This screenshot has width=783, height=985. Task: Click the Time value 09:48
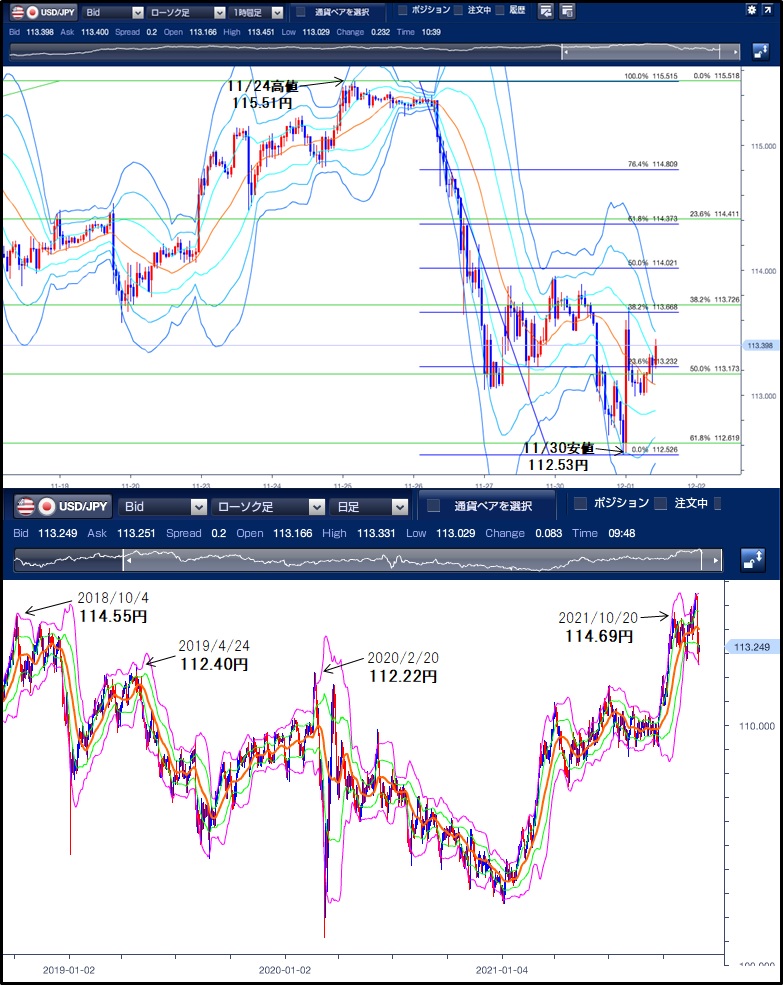[621, 533]
